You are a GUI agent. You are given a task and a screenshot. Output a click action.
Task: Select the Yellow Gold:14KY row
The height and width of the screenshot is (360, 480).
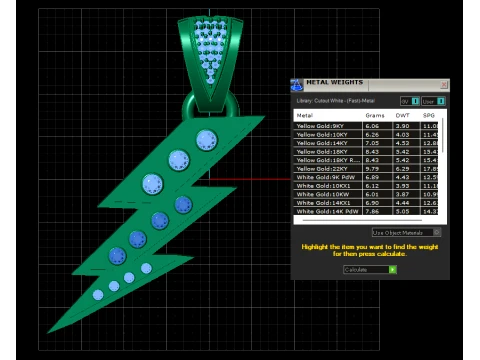click(x=366, y=143)
